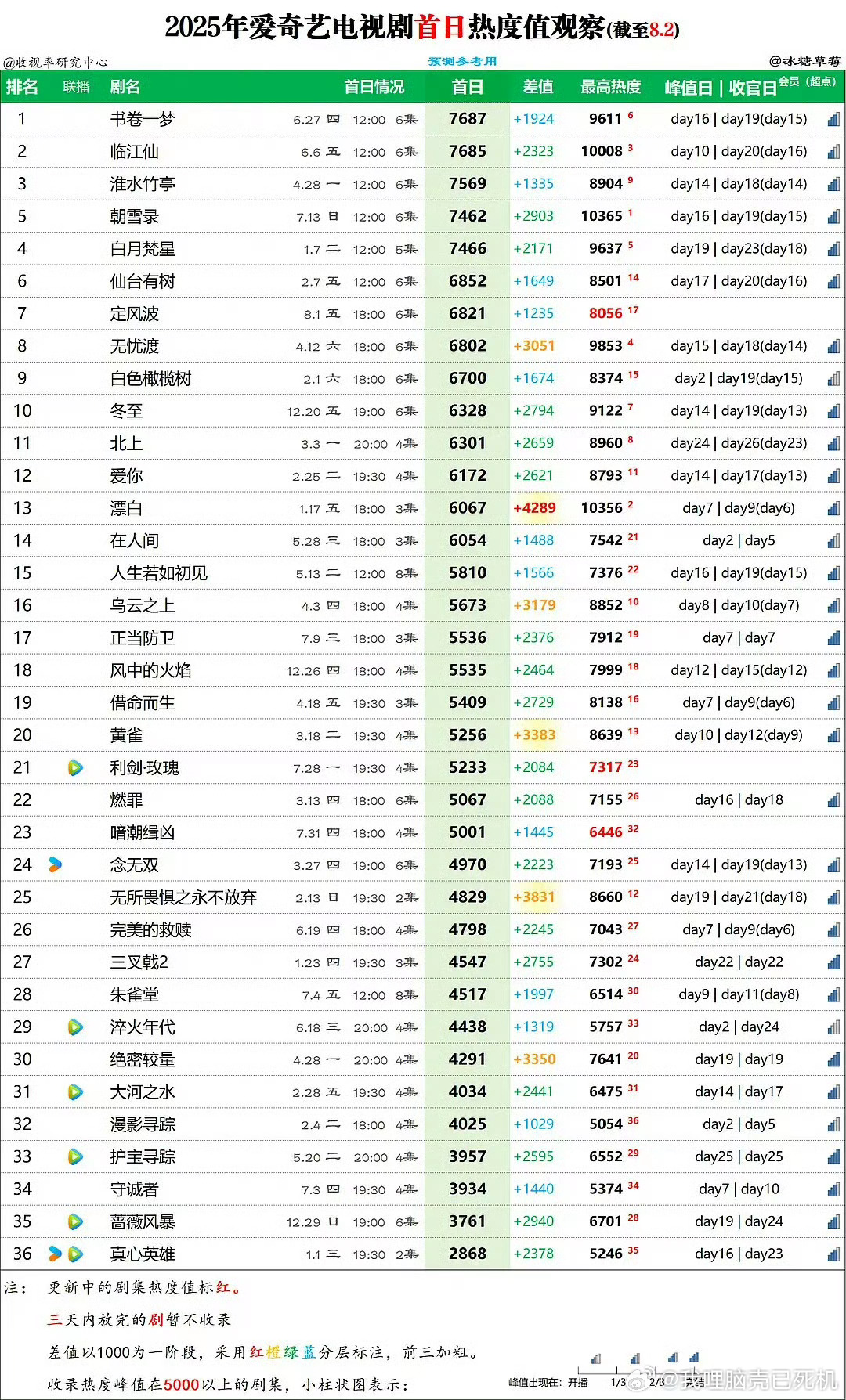Click the bar chart icon in 乌云之上 row
The width and height of the screenshot is (846, 1400).
(833, 605)
